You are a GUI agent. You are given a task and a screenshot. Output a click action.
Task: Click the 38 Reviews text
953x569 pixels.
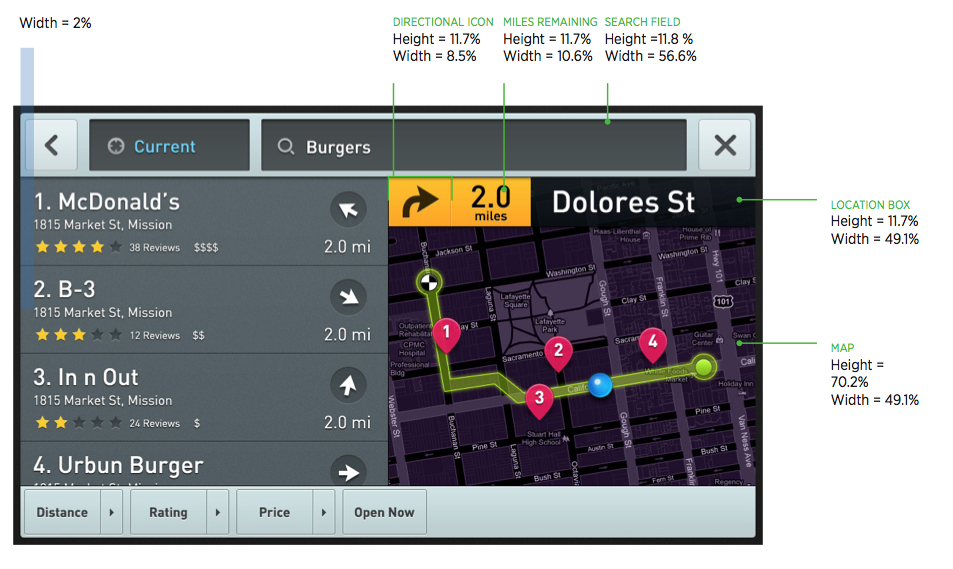coord(154,247)
